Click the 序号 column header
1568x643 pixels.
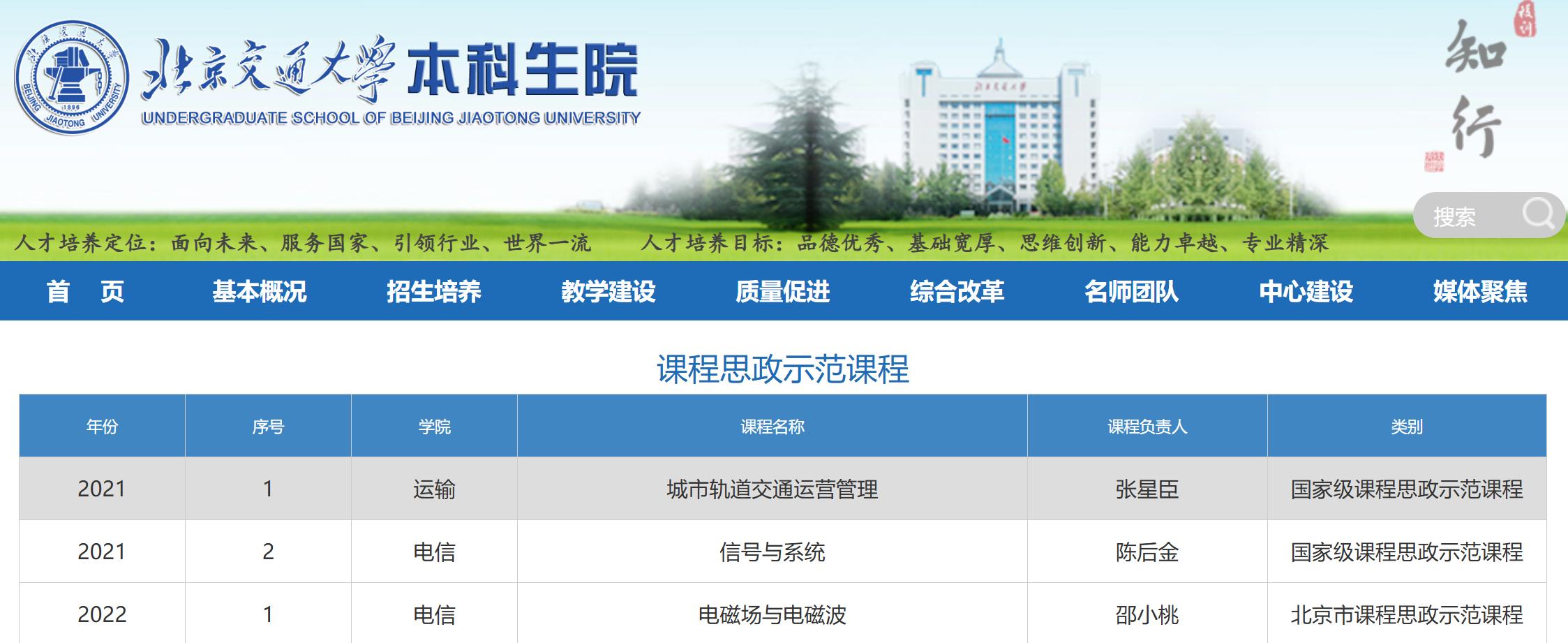[268, 426]
